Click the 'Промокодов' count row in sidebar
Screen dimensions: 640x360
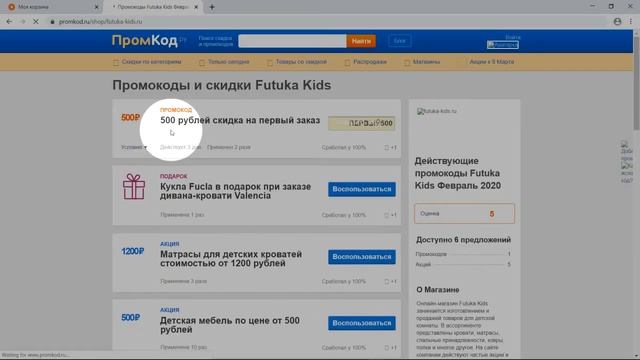(x=463, y=254)
